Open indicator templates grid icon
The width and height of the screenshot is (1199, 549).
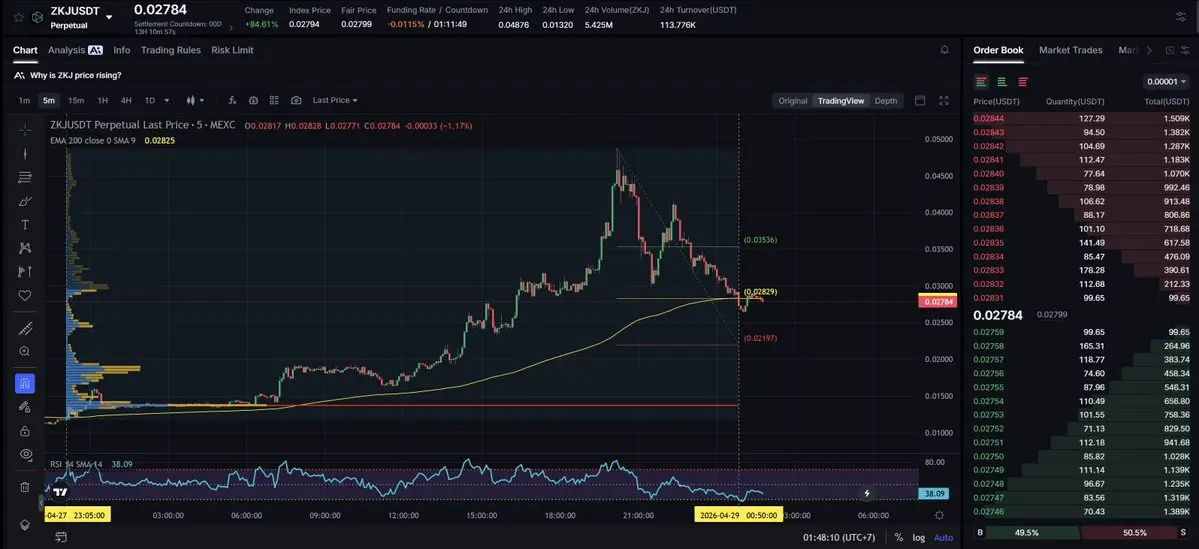(274, 100)
